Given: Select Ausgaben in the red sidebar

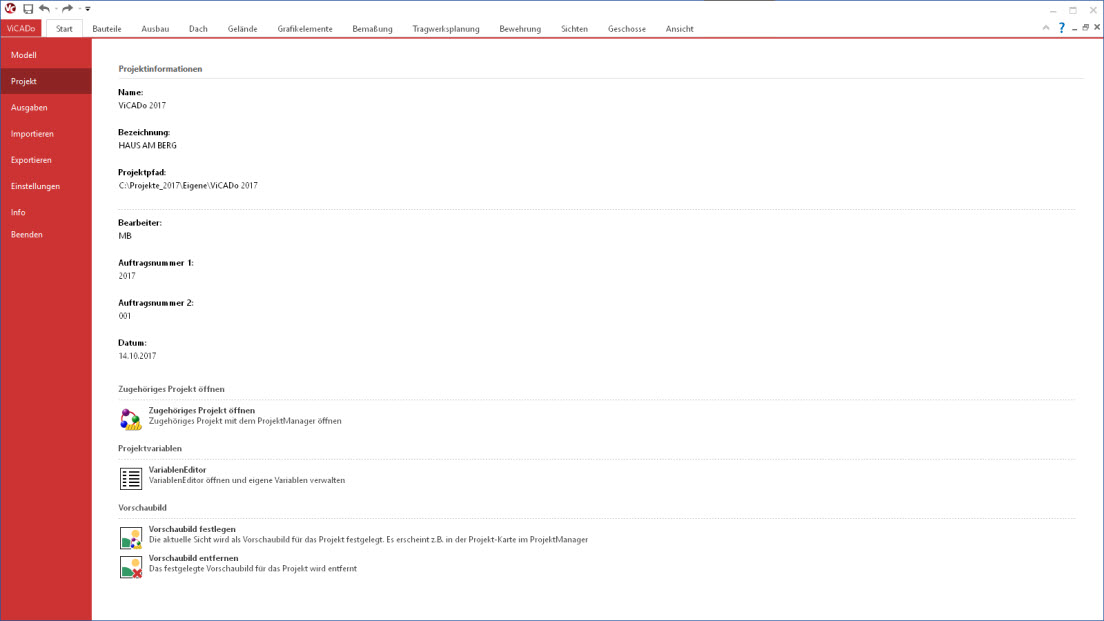Looking at the screenshot, I should pyautogui.click(x=46, y=108).
